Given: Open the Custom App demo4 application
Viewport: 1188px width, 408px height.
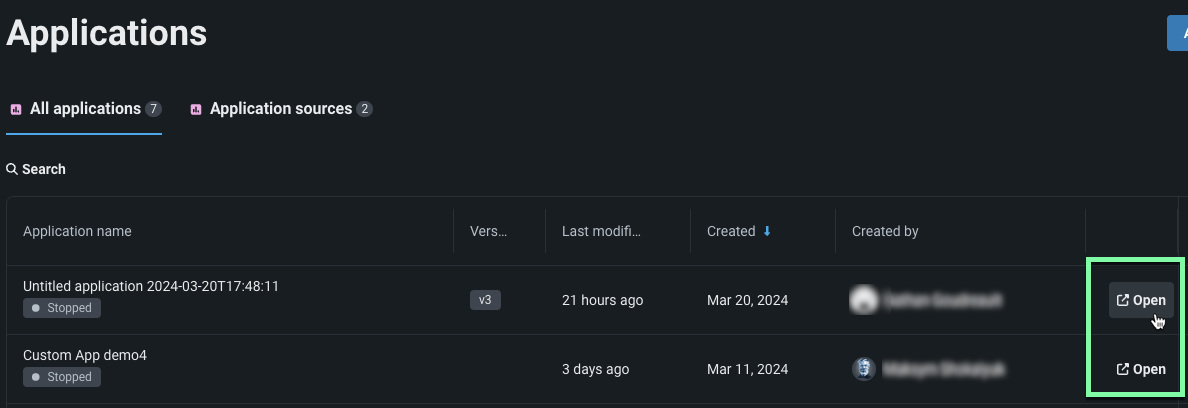Looking at the screenshot, I should (x=1141, y=369).
